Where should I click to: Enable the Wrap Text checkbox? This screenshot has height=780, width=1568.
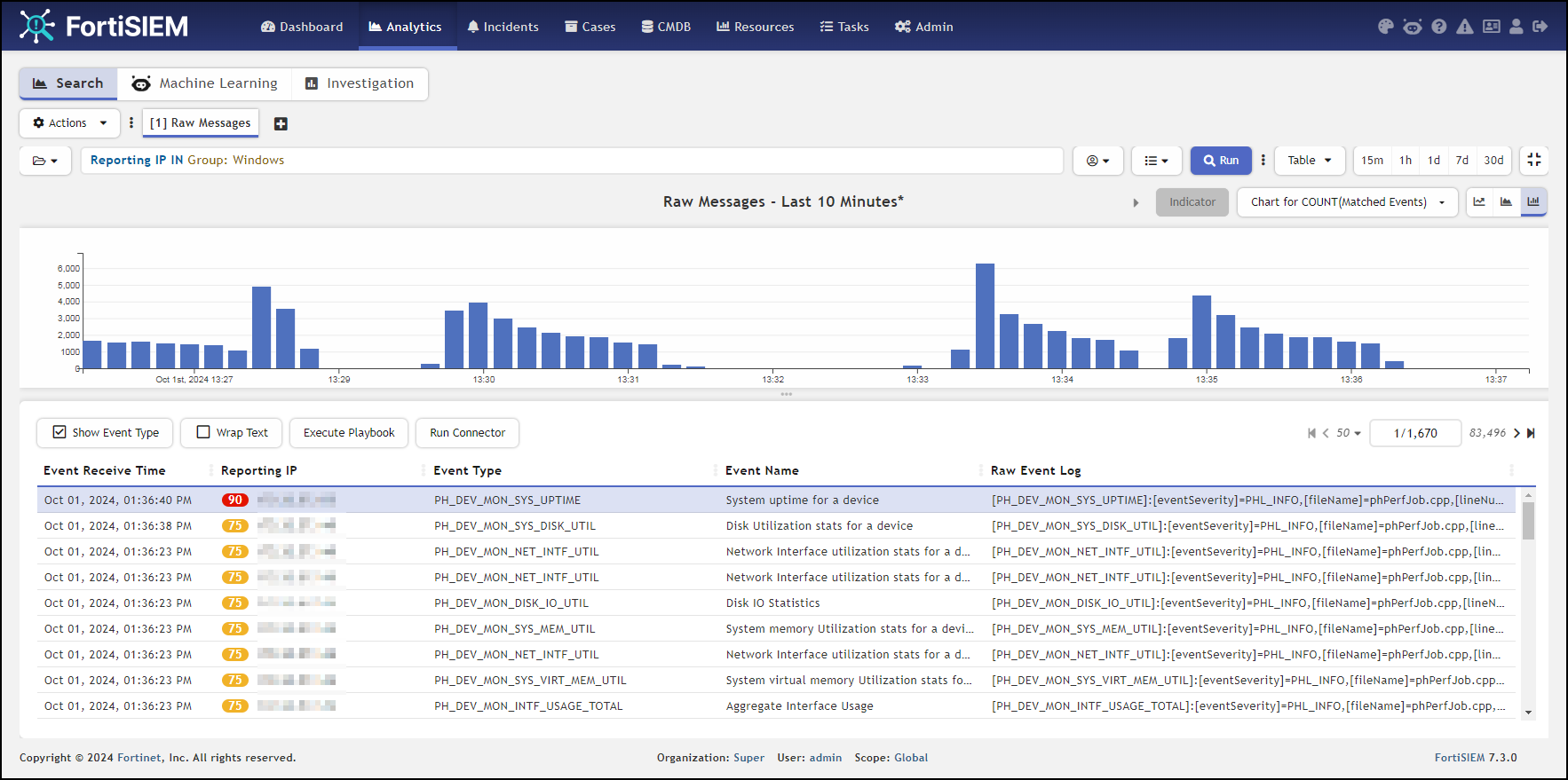203,433
